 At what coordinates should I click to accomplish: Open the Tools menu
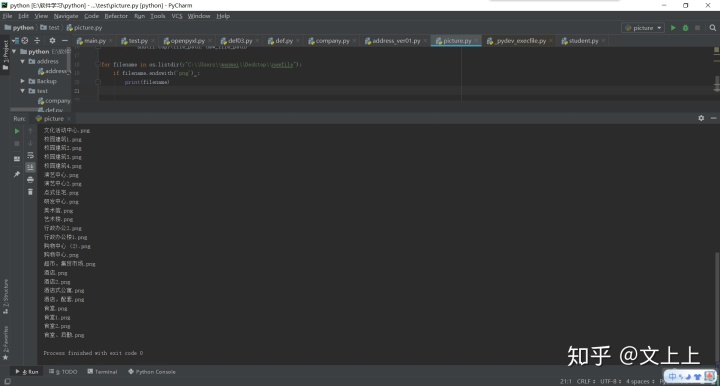click(158, 16)
